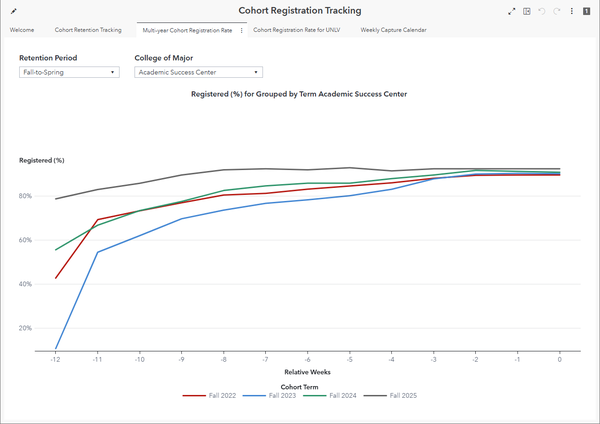
Task: Click the redo arrow icon
Action: tap(557, 11)
